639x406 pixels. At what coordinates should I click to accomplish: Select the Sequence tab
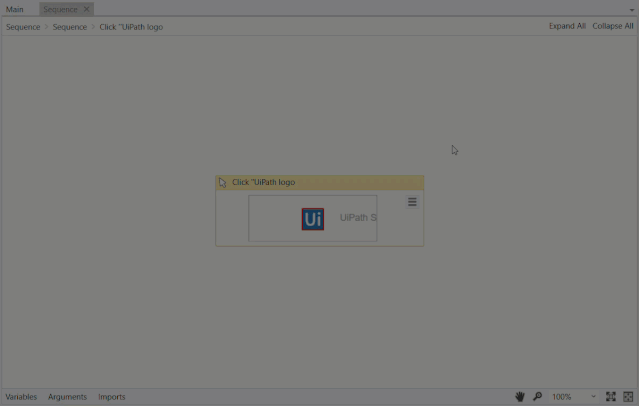click(x=60, y=9)
